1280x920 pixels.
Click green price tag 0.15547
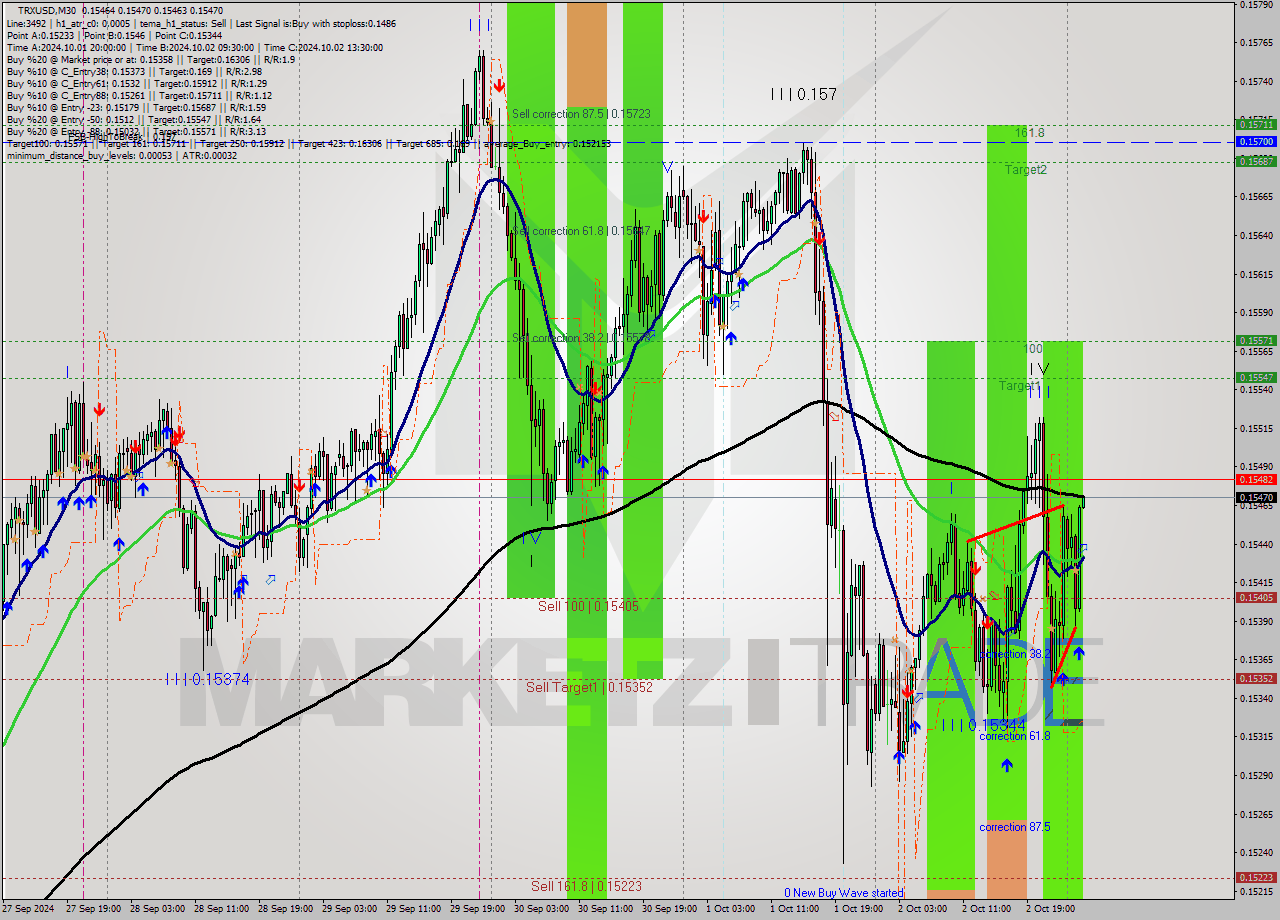[1257, 378]
